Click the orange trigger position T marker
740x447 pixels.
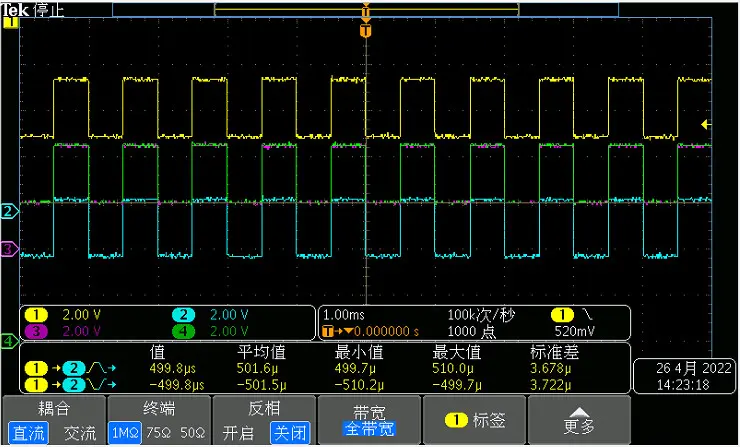[365, 31]
